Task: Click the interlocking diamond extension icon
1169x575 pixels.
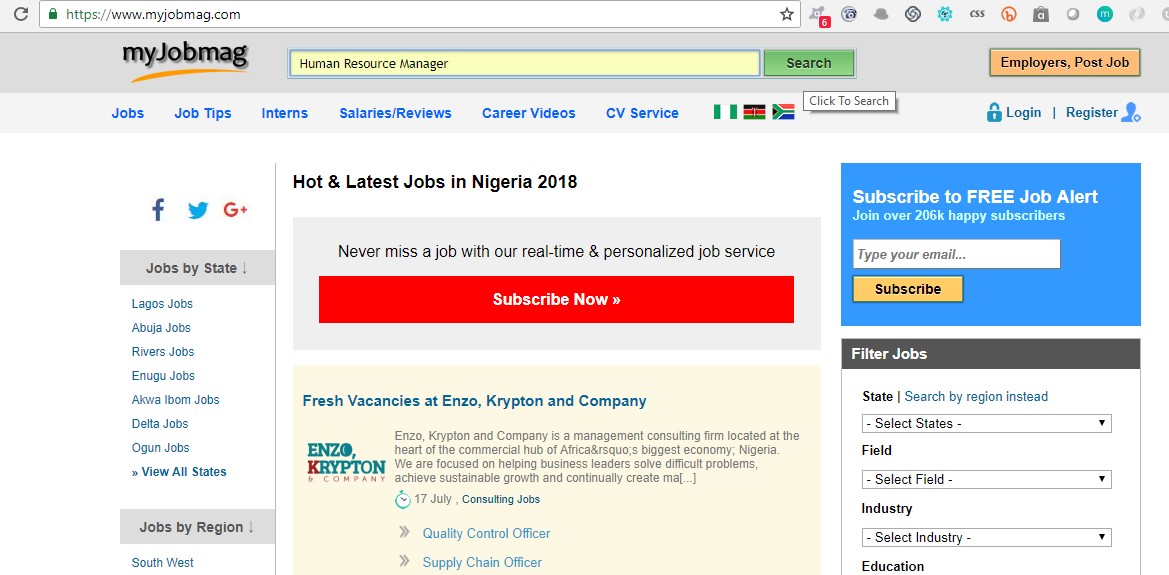Action: click(x=913, y=13)
